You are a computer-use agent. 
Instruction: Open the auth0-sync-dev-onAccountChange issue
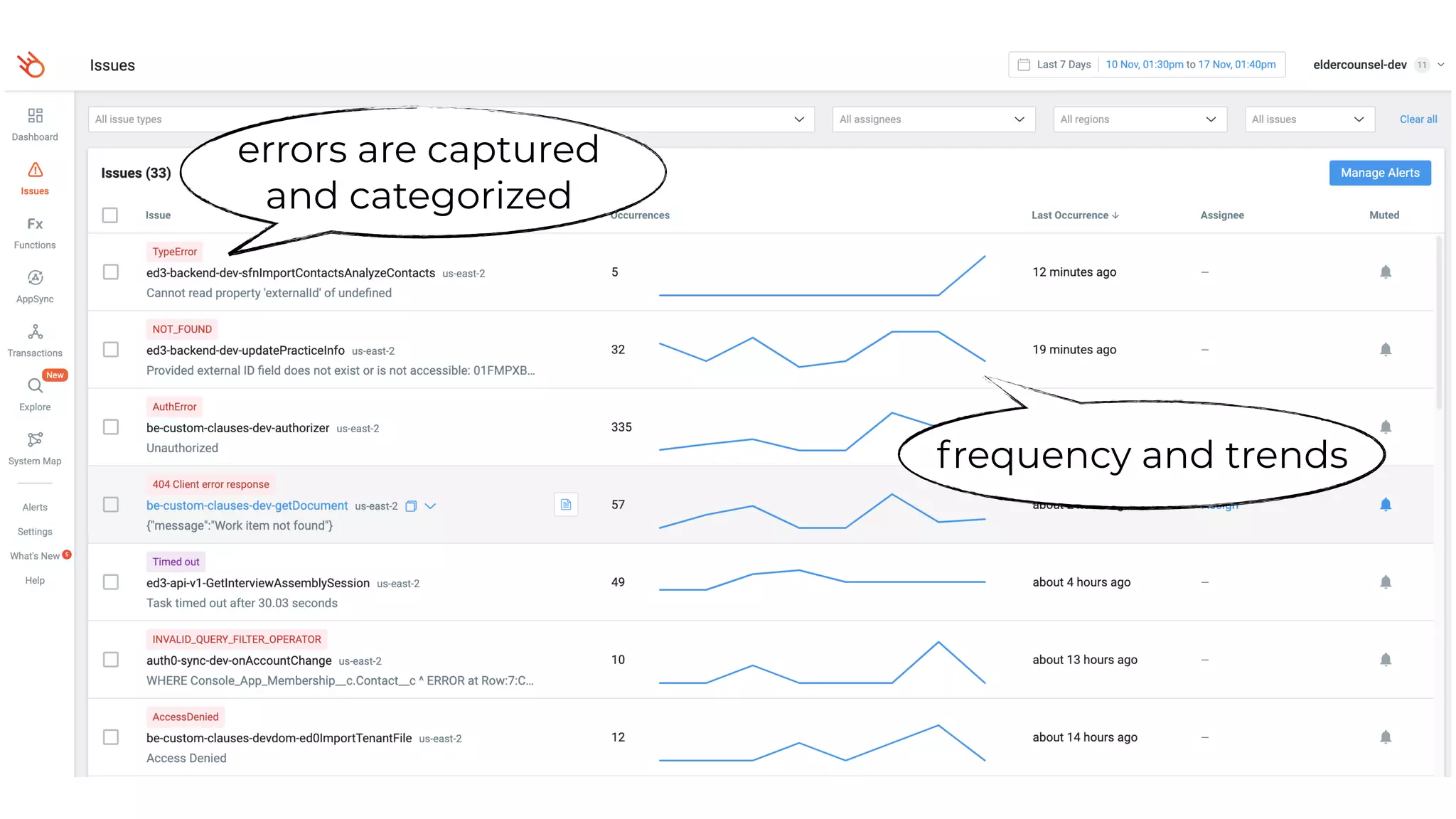[239, 660]
